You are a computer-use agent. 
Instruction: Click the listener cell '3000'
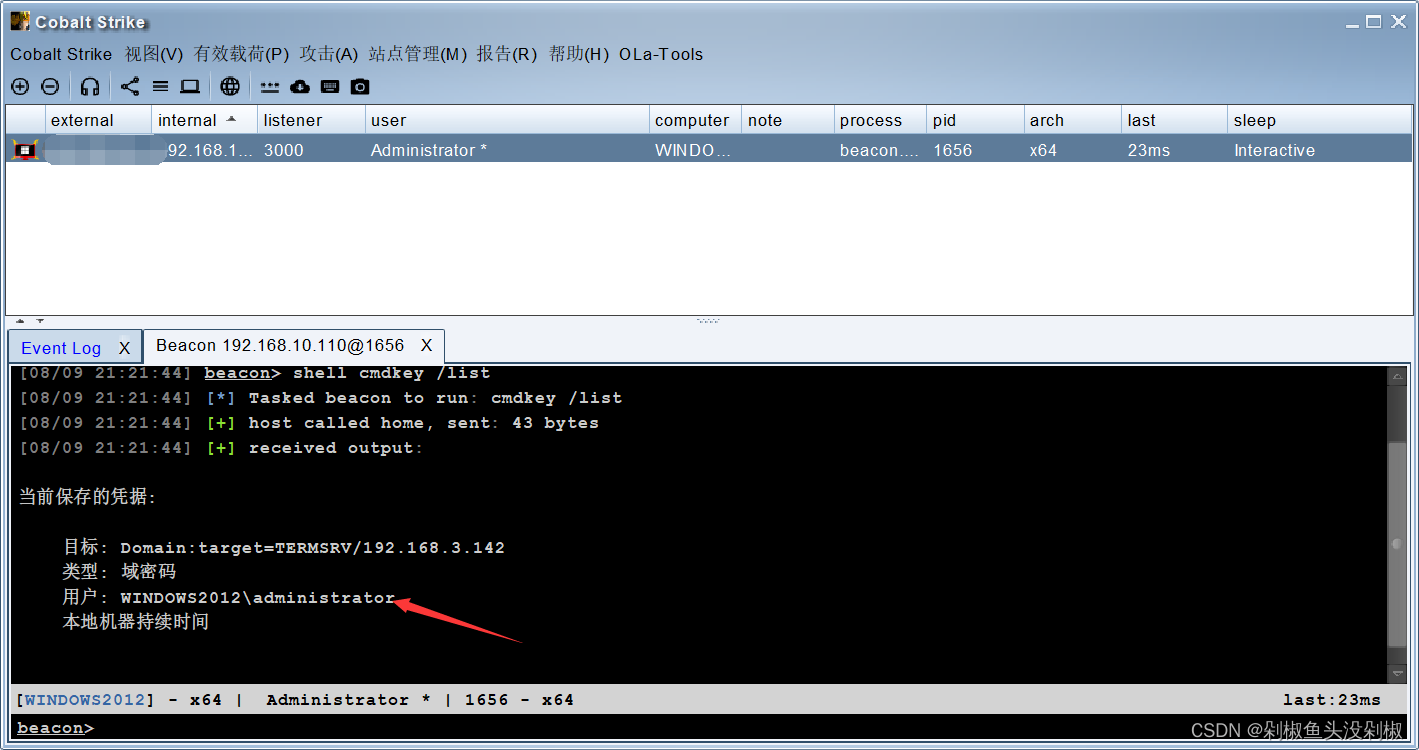(x=311, y=150)
